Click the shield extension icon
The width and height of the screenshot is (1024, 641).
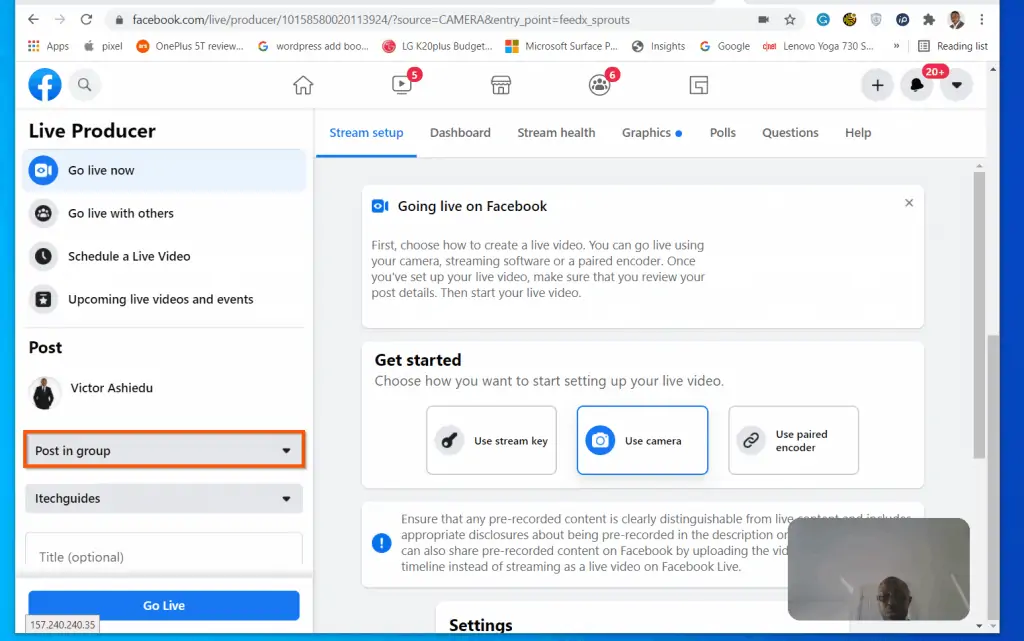[x=876, y=20]
